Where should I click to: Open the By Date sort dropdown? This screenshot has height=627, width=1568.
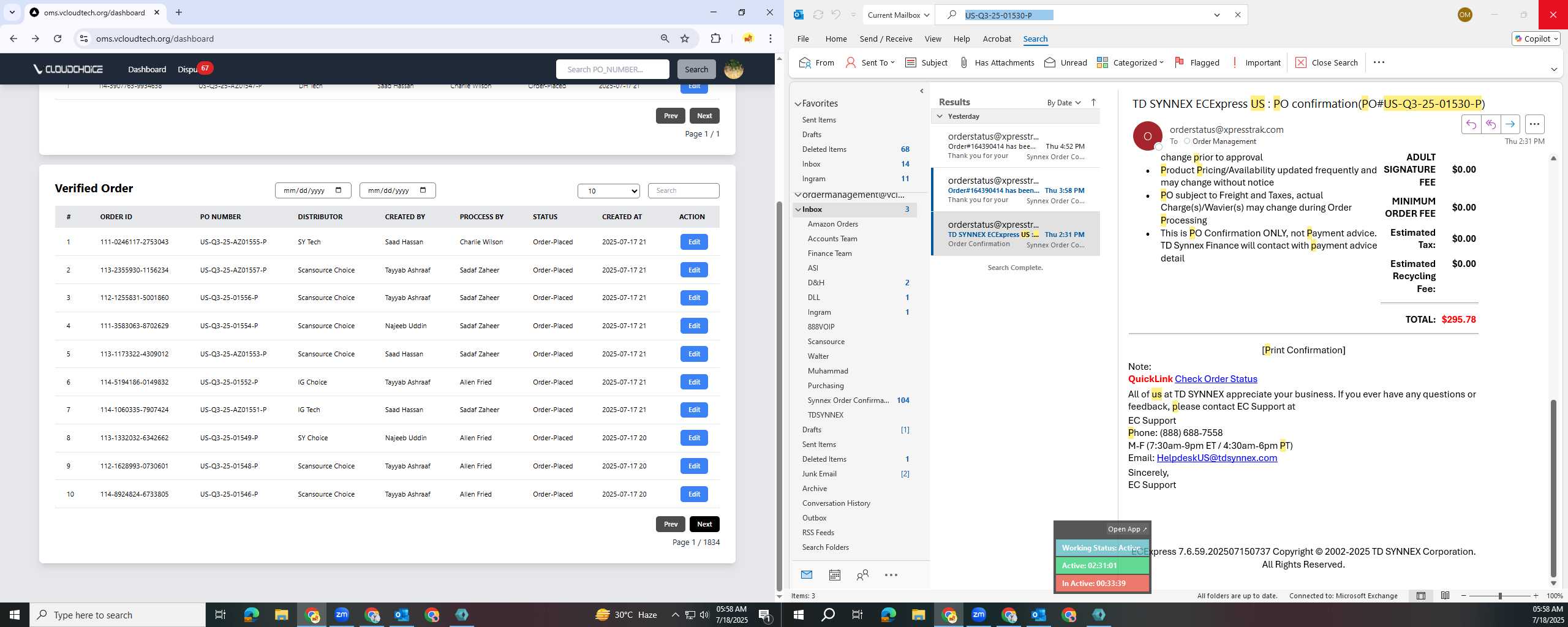pos(1064,102)
